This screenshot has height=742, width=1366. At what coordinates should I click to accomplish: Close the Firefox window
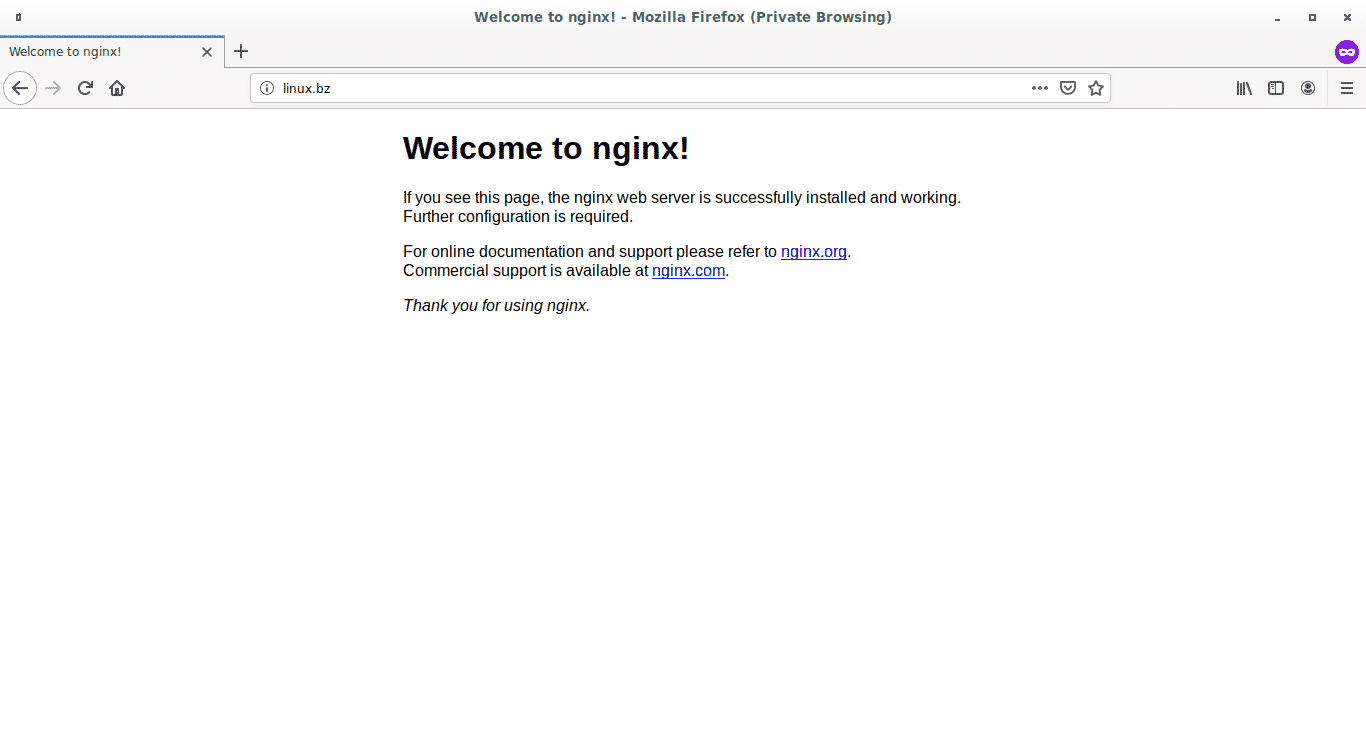pyautogui.click(x=1346, y=17)
